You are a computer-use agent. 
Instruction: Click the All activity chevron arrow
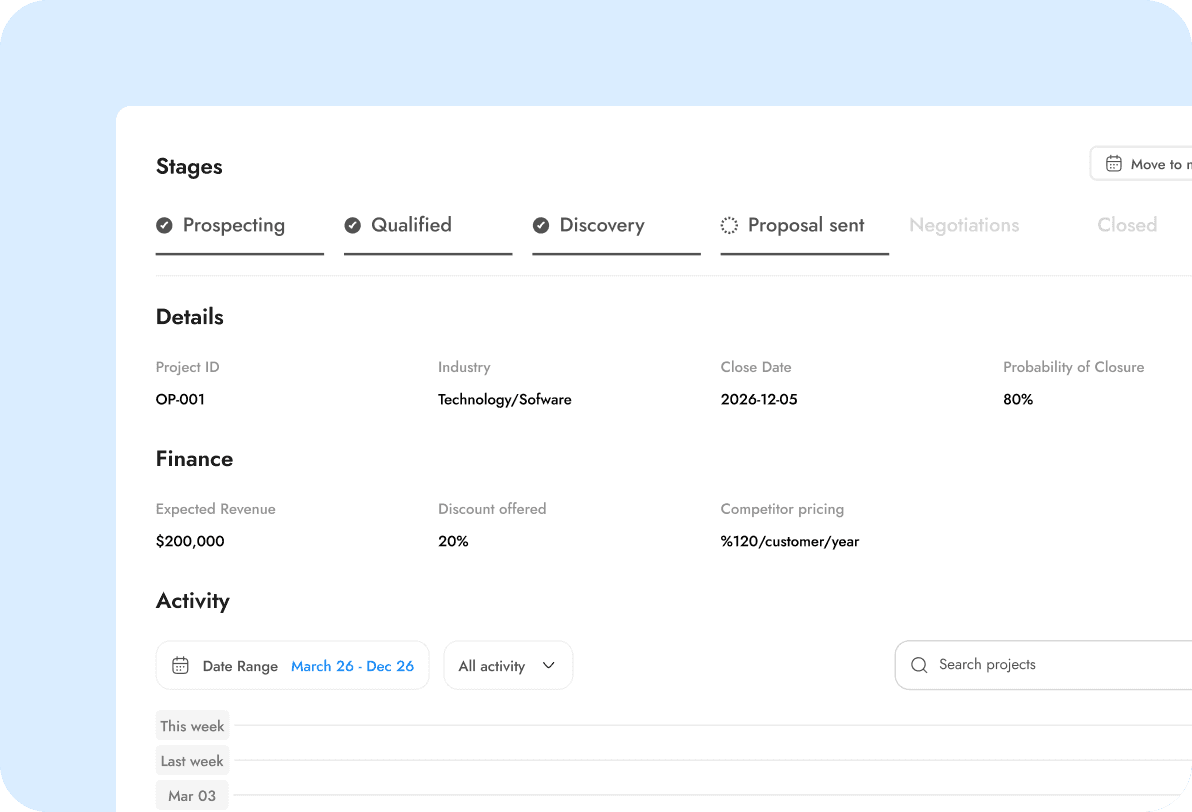coord(549,665)
